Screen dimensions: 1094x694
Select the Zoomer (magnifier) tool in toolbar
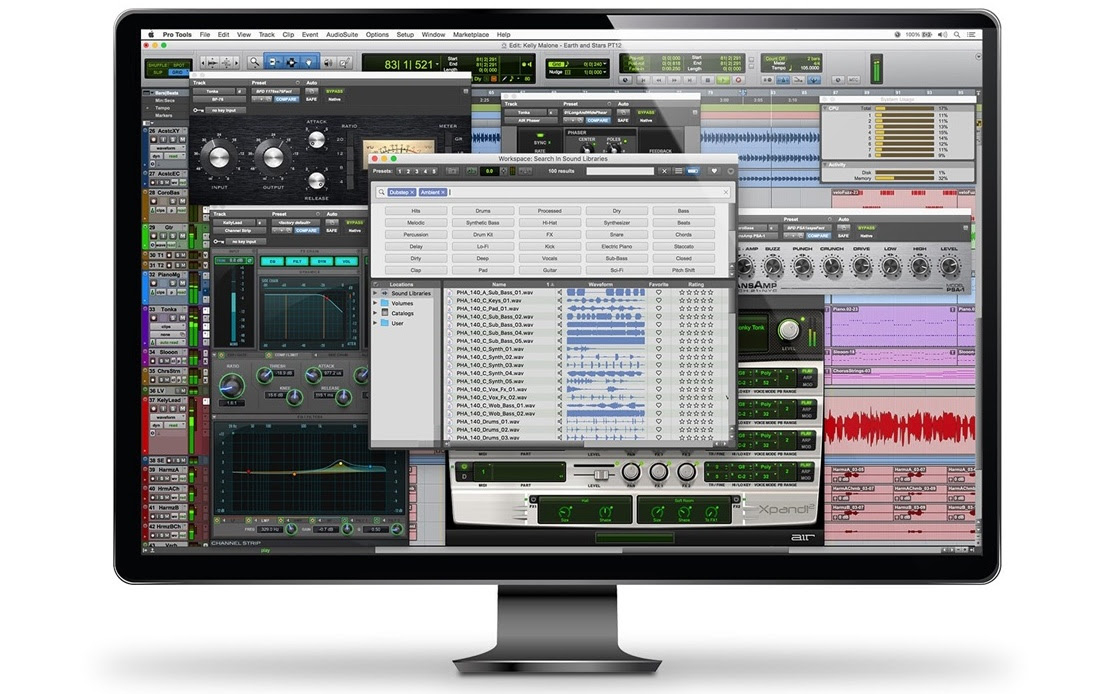(x=255, y=63)
